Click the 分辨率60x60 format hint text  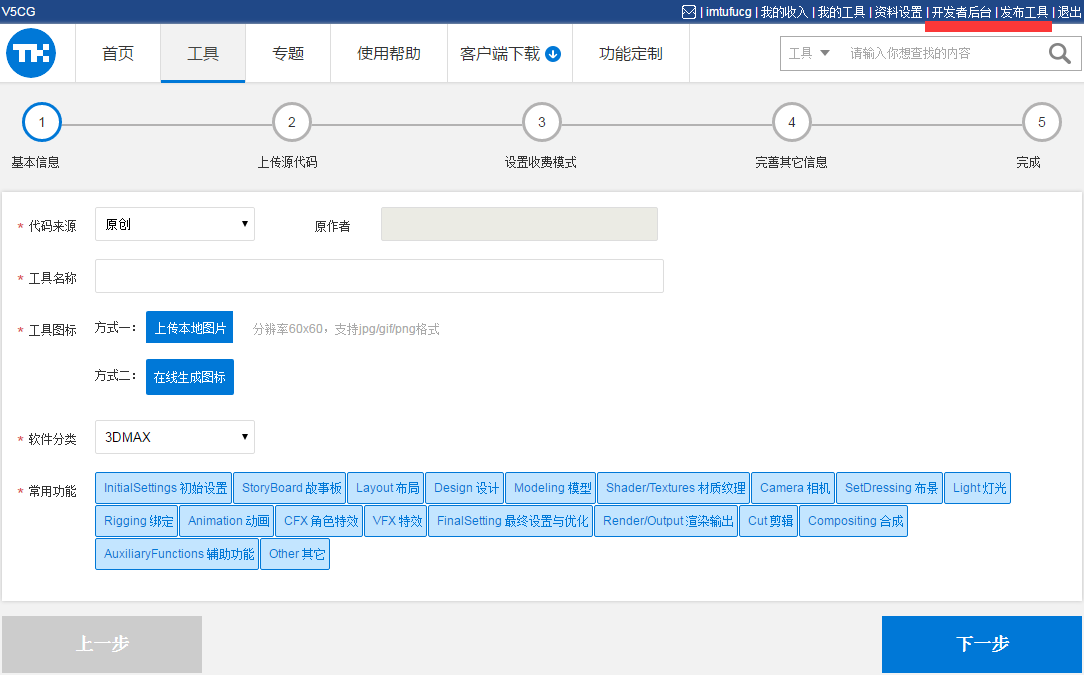coord(346,329)
